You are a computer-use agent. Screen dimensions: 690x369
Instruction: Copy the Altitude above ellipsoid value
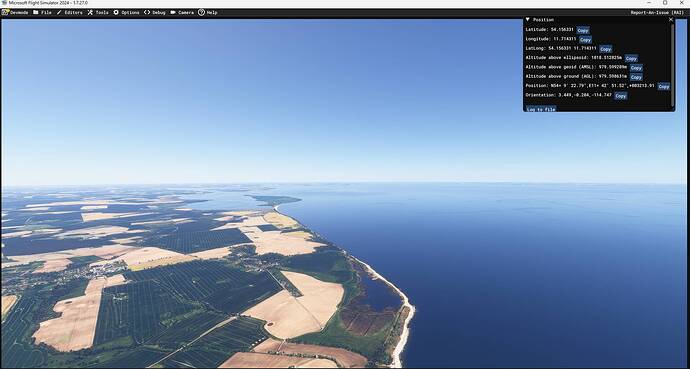631,58
